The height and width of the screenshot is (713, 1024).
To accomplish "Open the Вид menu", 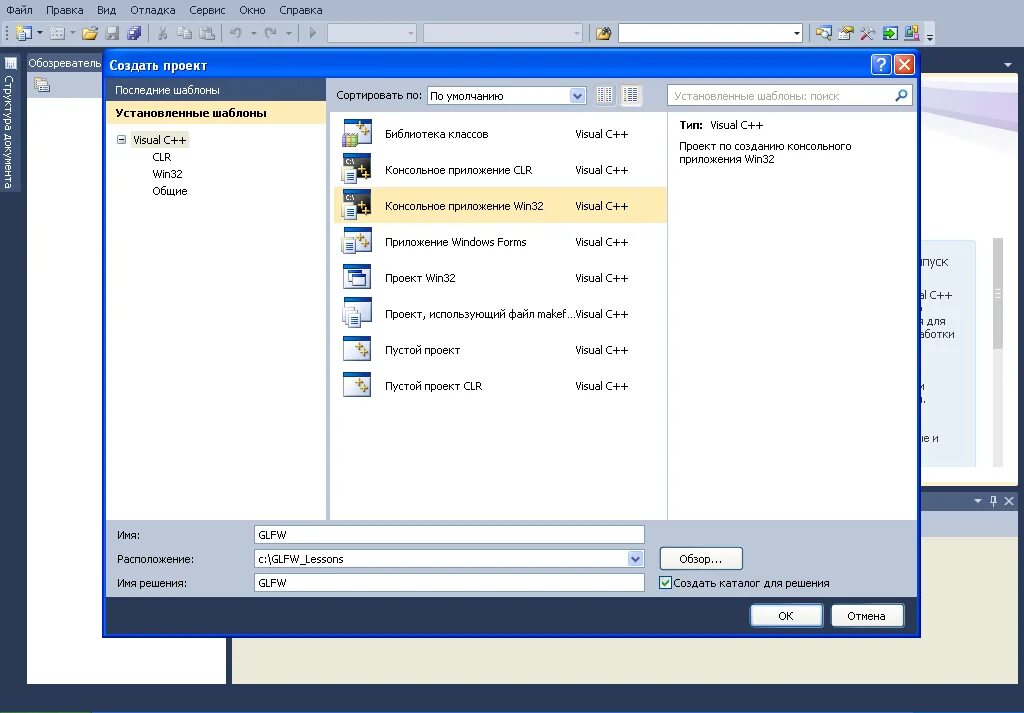I will point(106,10).
